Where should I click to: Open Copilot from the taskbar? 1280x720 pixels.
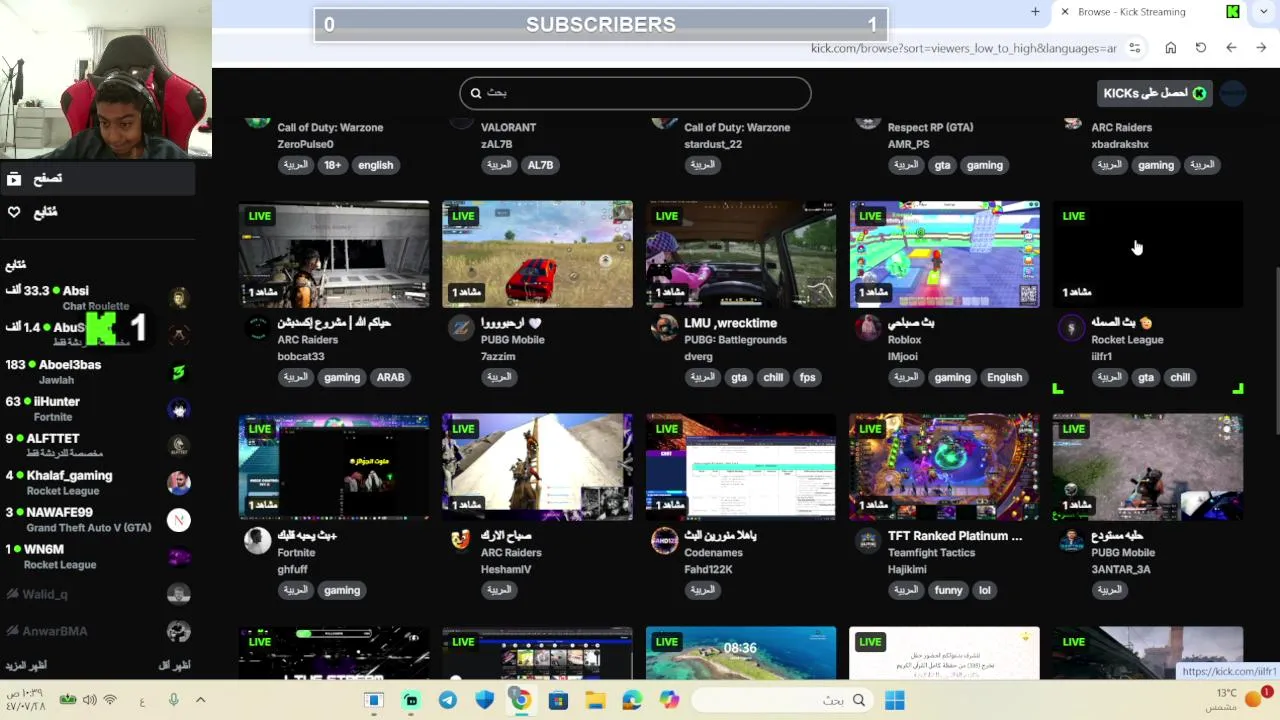669,700
